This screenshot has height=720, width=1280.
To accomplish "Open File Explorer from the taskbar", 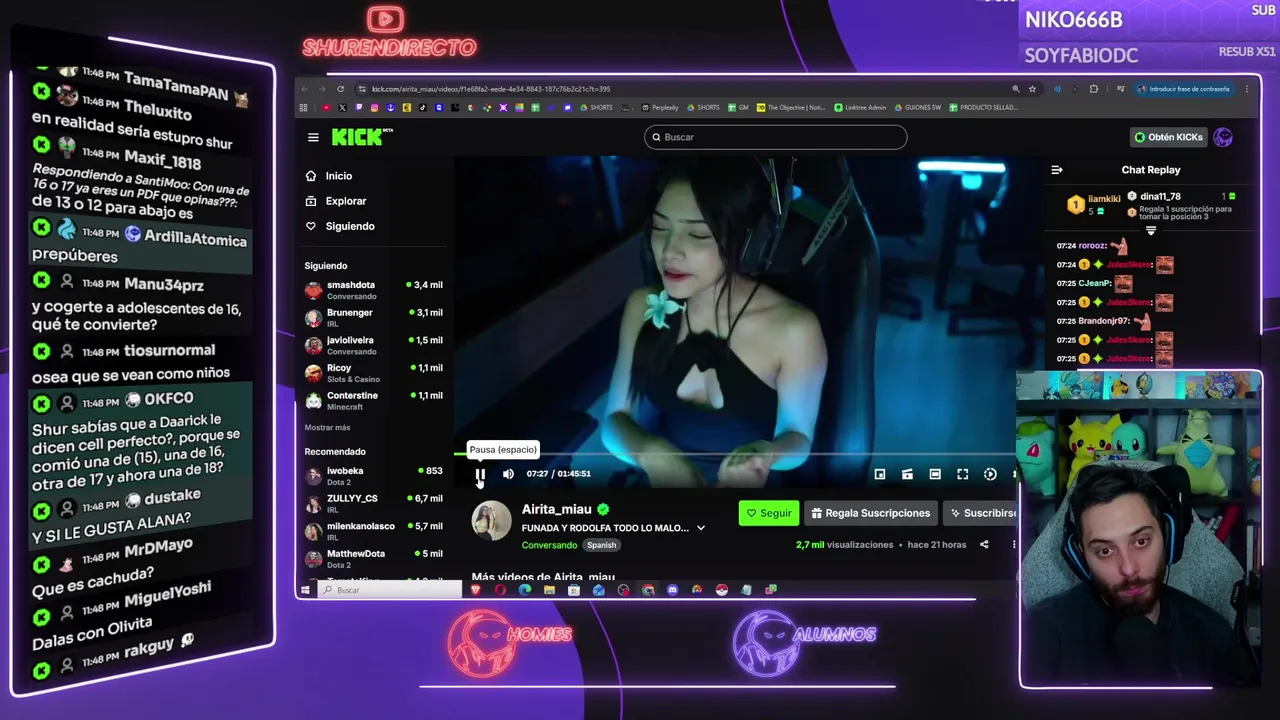I will [x=549, y=590].
